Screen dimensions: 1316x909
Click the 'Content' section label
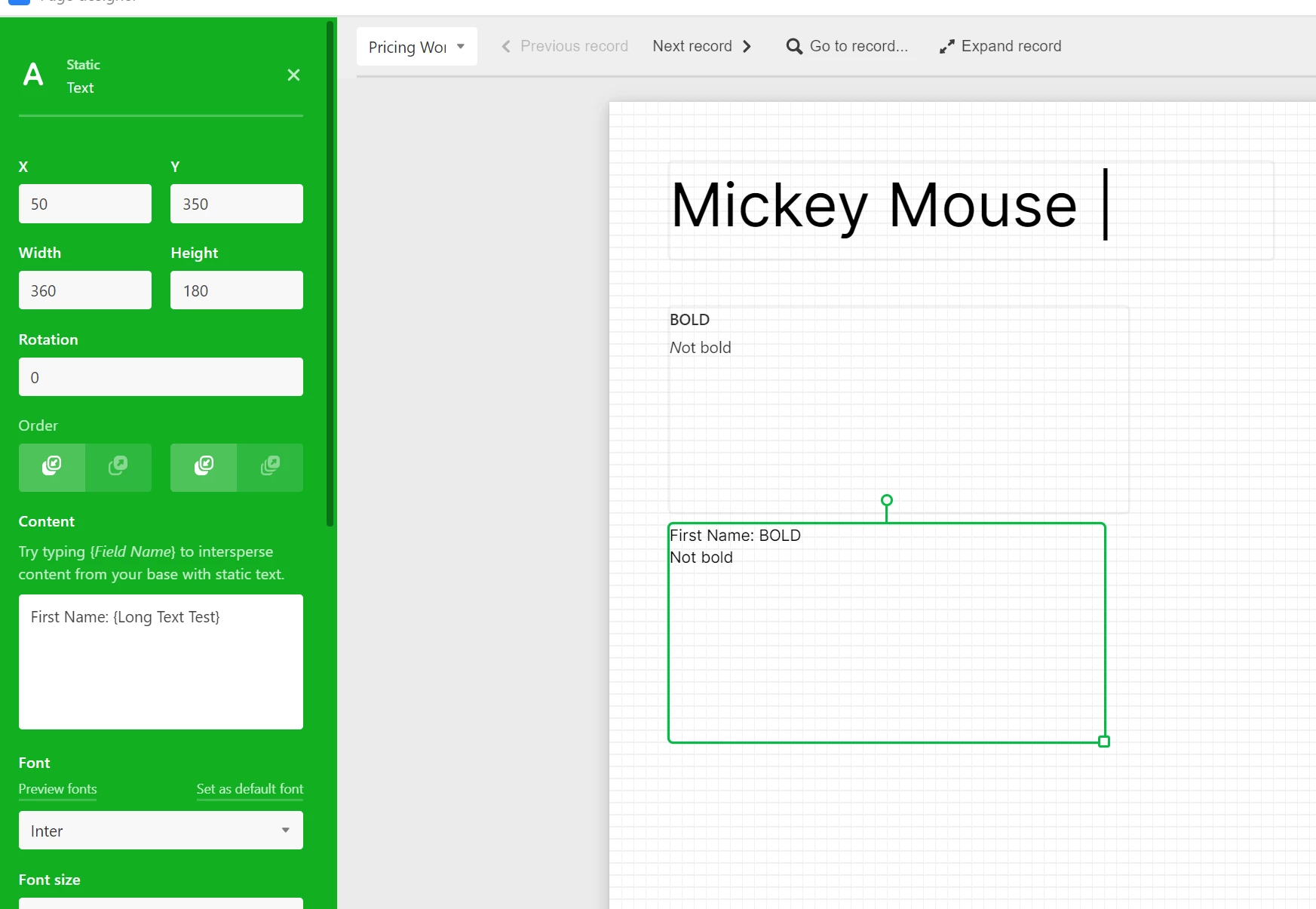[x=47, y=521]
